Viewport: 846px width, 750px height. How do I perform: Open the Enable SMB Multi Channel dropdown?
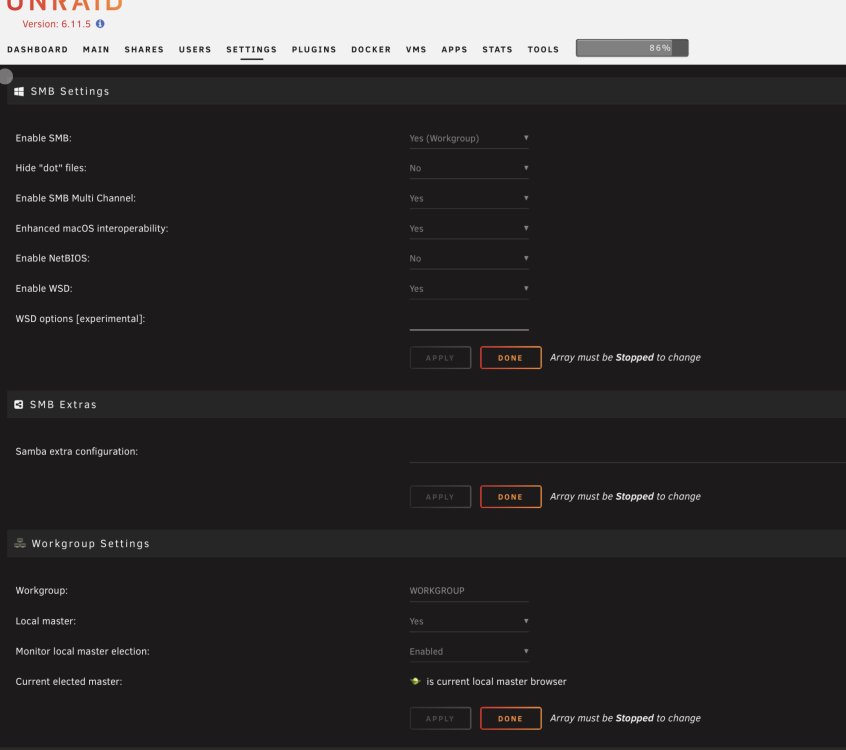[469, 199]
